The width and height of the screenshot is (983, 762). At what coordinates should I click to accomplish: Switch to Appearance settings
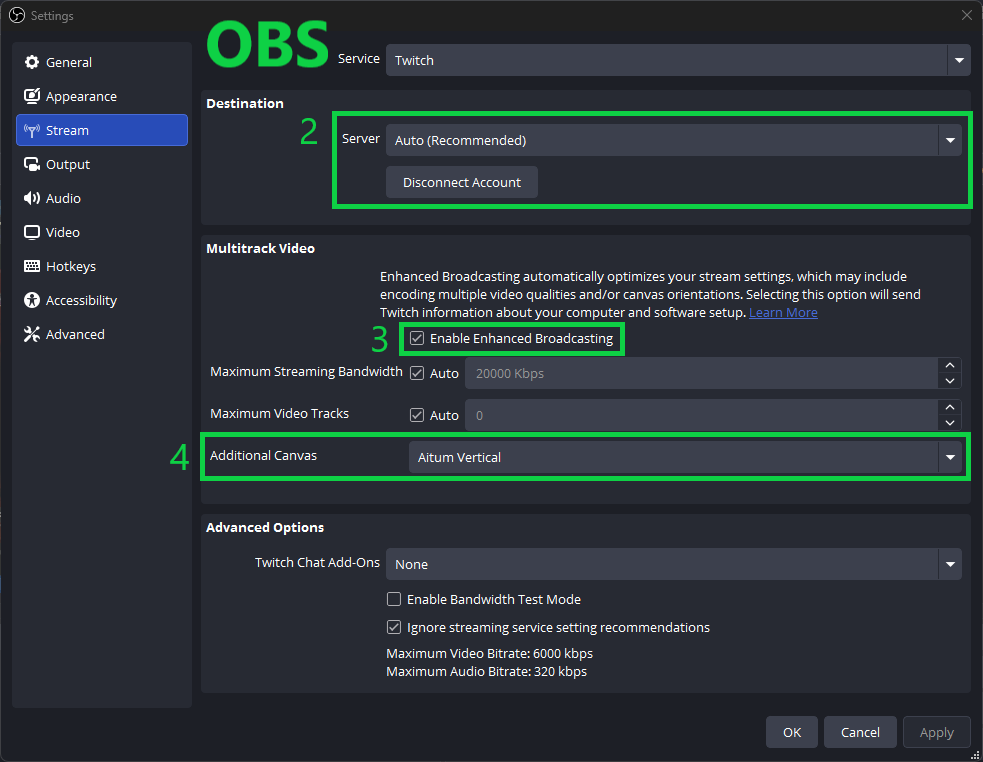point(102,96)
